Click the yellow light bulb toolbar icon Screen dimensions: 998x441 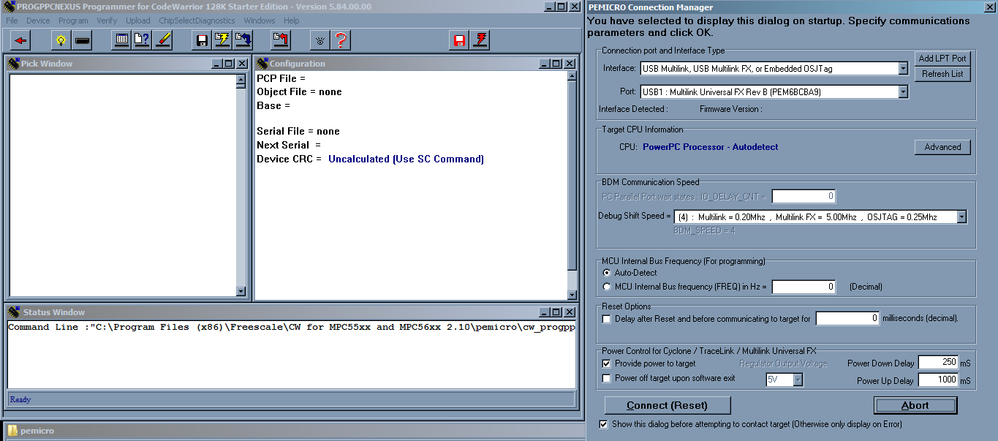(x=60, y=41)
